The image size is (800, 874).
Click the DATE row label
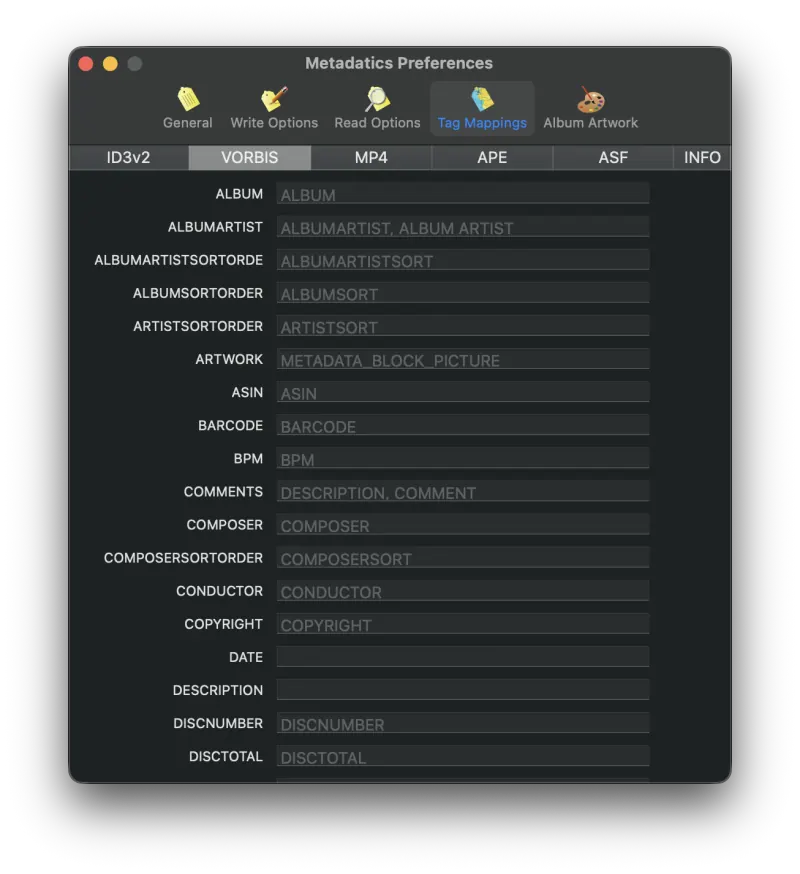pyautogui.click(x=246, y=657)
